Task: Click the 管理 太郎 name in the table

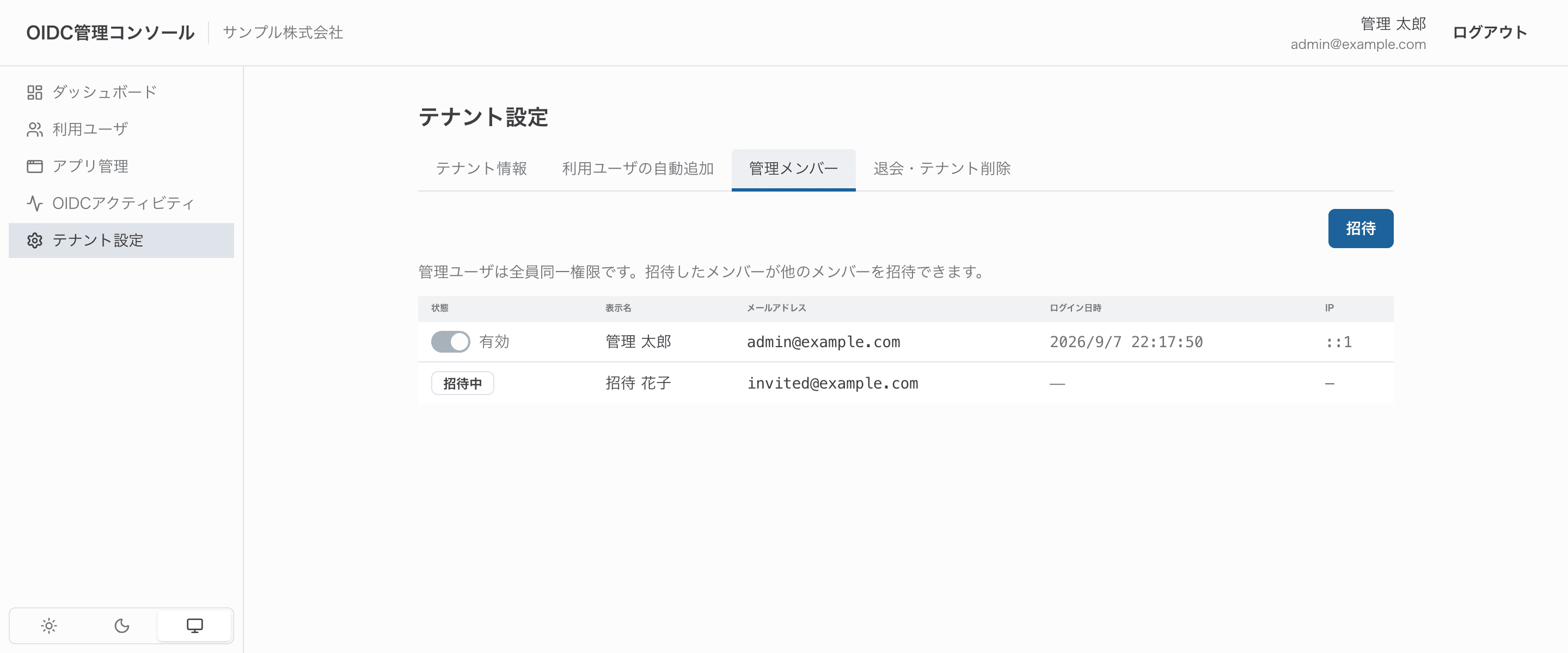Action: (638, 342)
